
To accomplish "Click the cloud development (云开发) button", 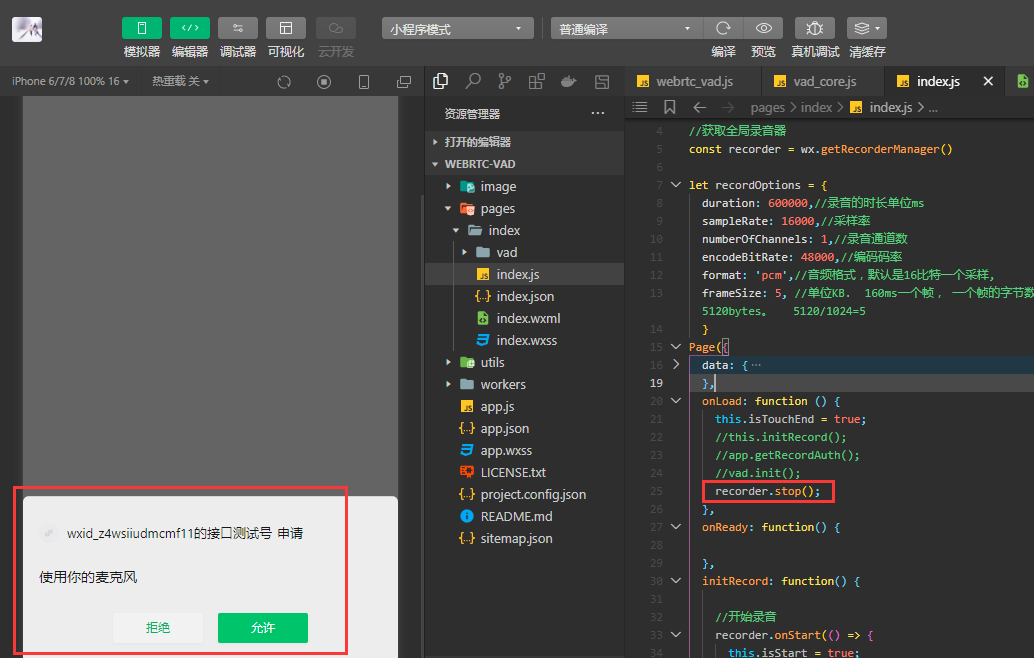I will pos(336,28).
